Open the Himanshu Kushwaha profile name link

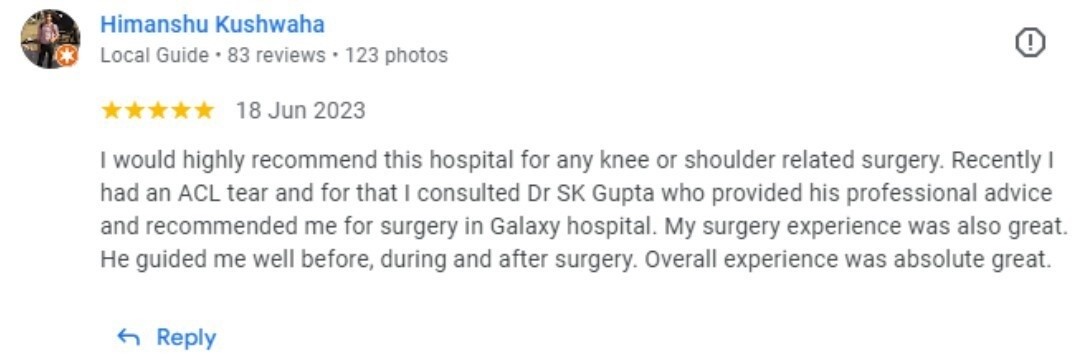[x=213, y=25]
